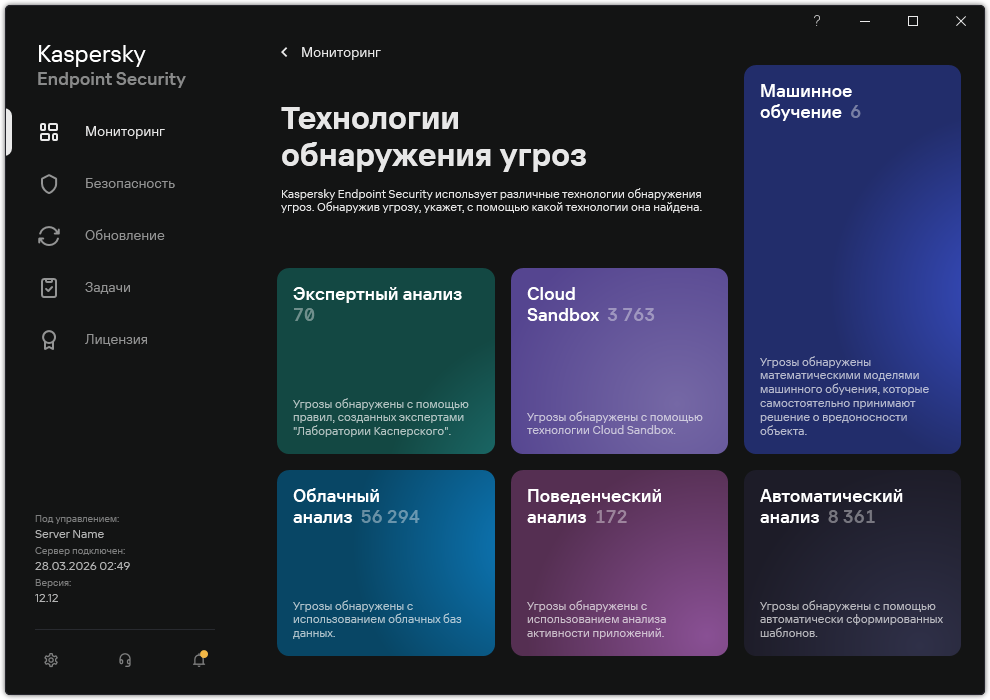Open the Машинное обучение card
The image size is (990, 700).
pyautogui.click(x=852, y=259)
